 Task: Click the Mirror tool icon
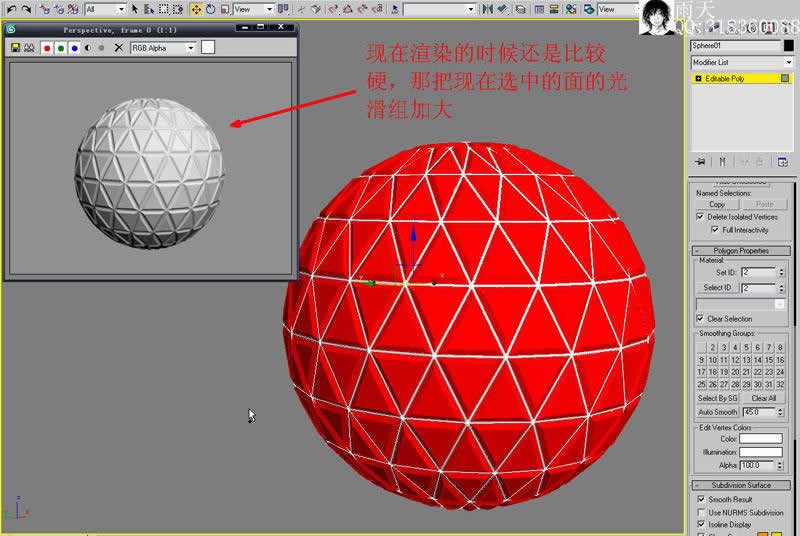click(487, 9)
